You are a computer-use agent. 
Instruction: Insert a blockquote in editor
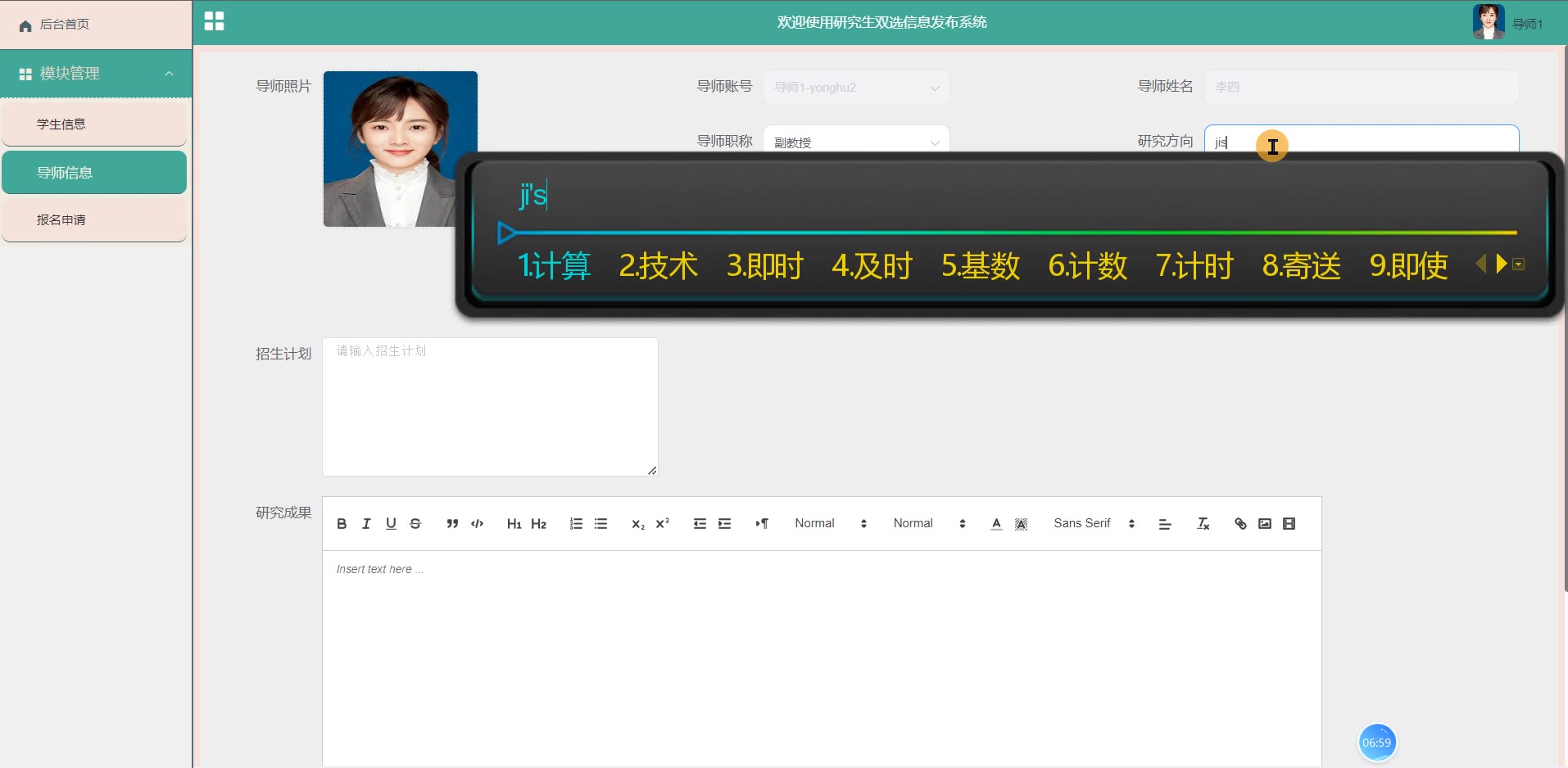click(x=452, y=524)
